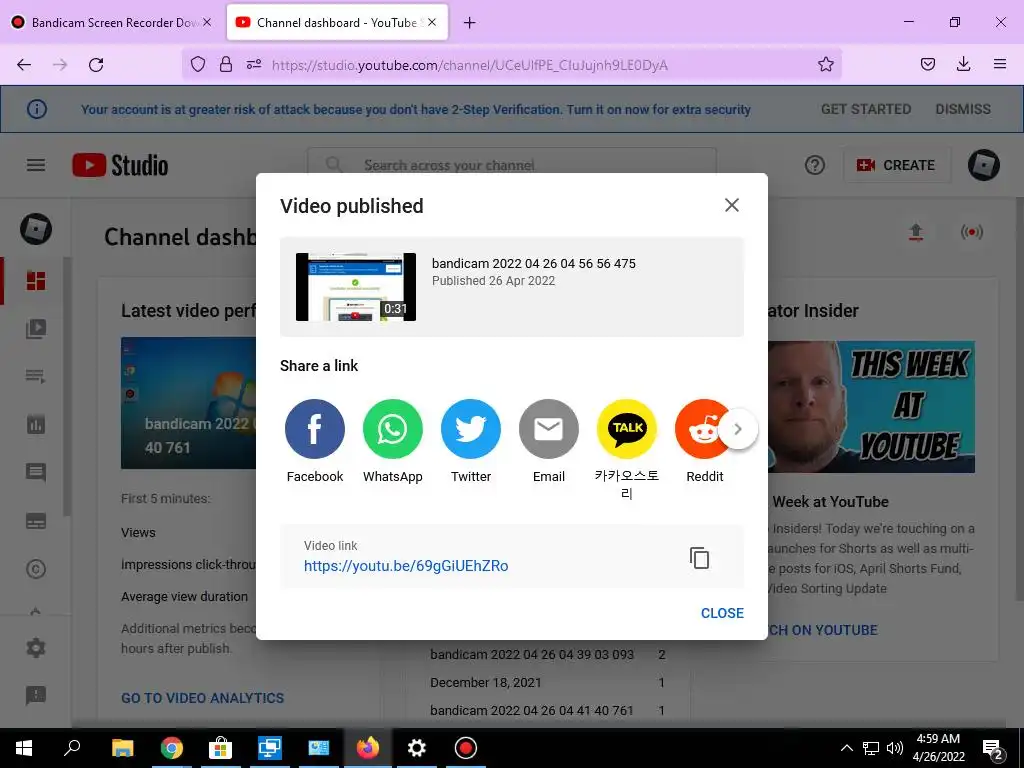Open the published video thumbnail
The image size is (1024, 768).
point(355,287)
